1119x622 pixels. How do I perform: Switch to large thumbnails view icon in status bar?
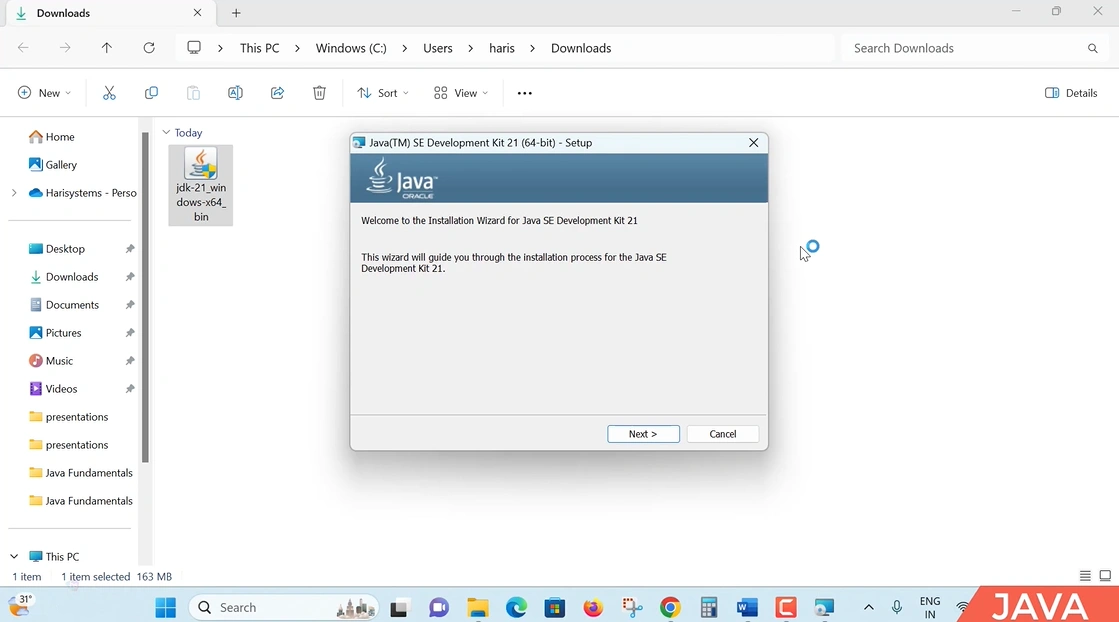(x=1105, y=576)
